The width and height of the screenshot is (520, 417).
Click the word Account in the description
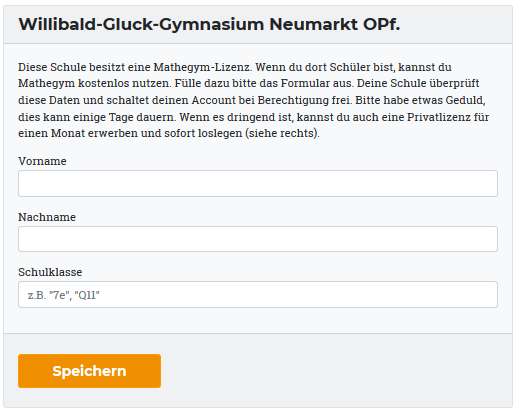tap(213, 100)
